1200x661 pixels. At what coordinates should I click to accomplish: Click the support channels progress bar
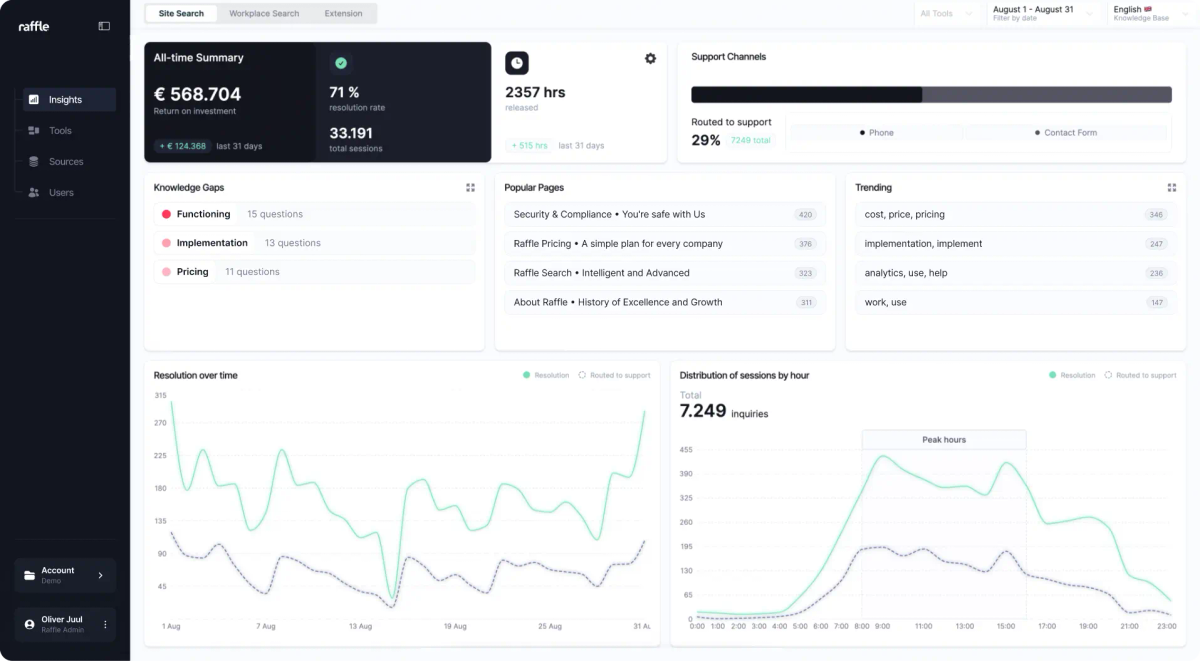tap(931, 95)
